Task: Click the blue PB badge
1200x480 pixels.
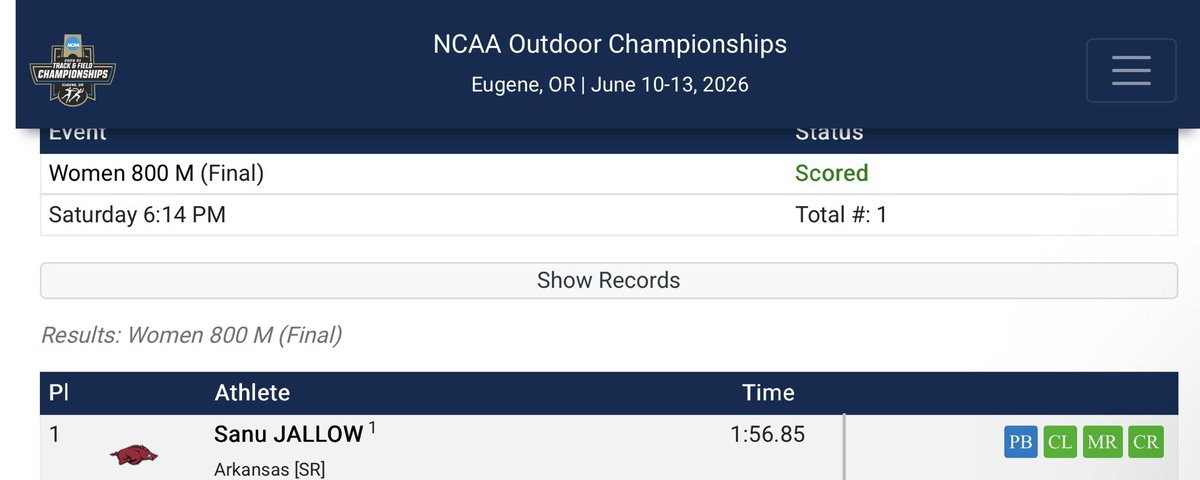Action: (1021, 442)
